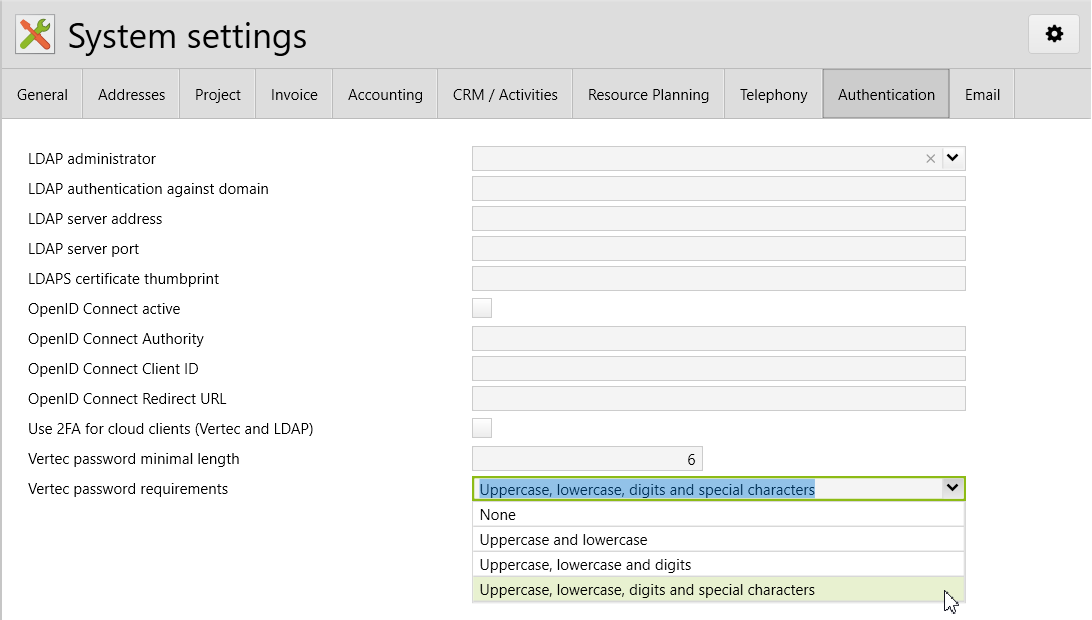Click the LDAPS certificate thumbprint field
Viewport: 1092px width, 620px height.
coord(717,278)
